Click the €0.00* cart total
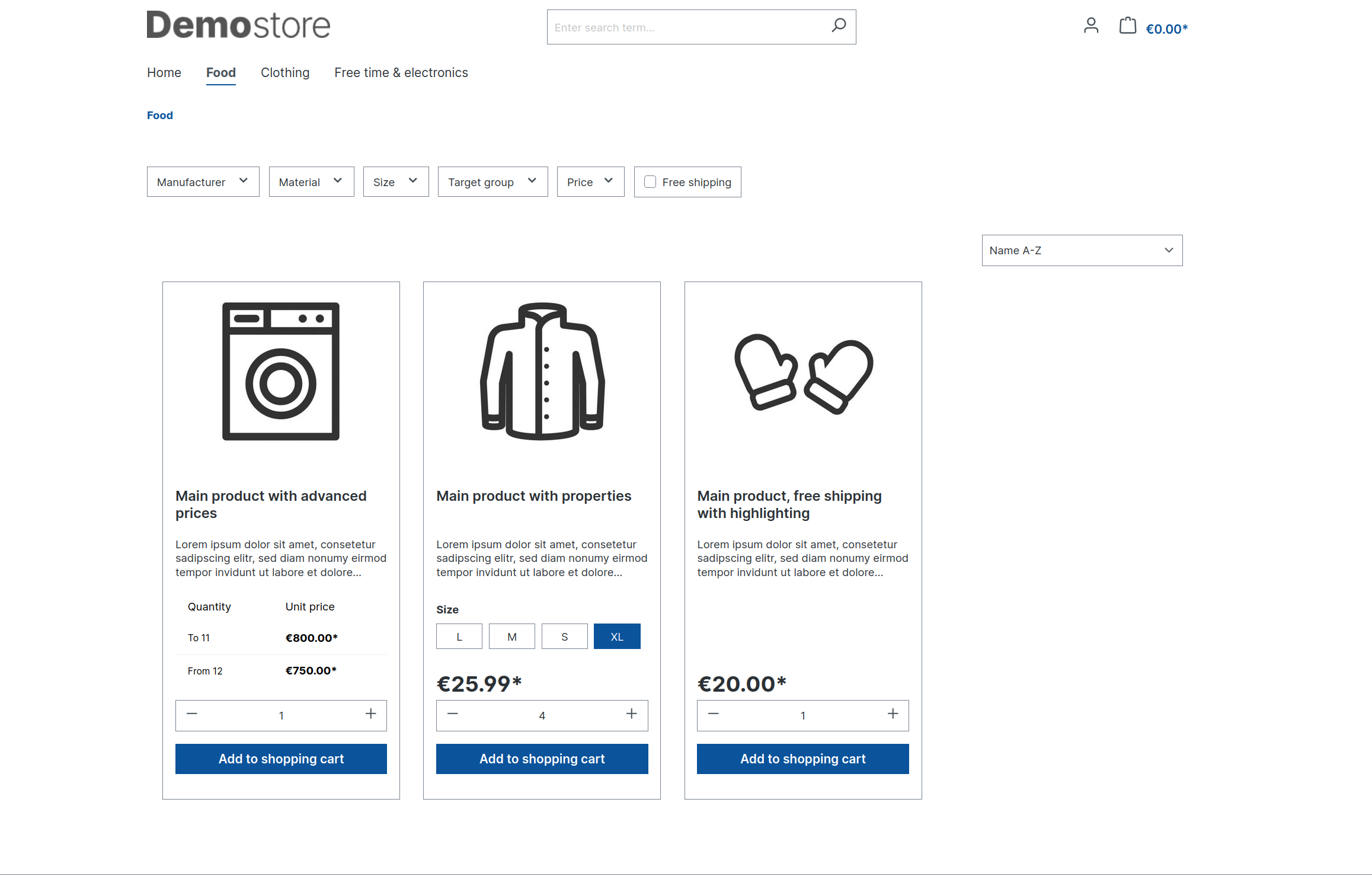 pyautogui.click(x=1167, y=29)
